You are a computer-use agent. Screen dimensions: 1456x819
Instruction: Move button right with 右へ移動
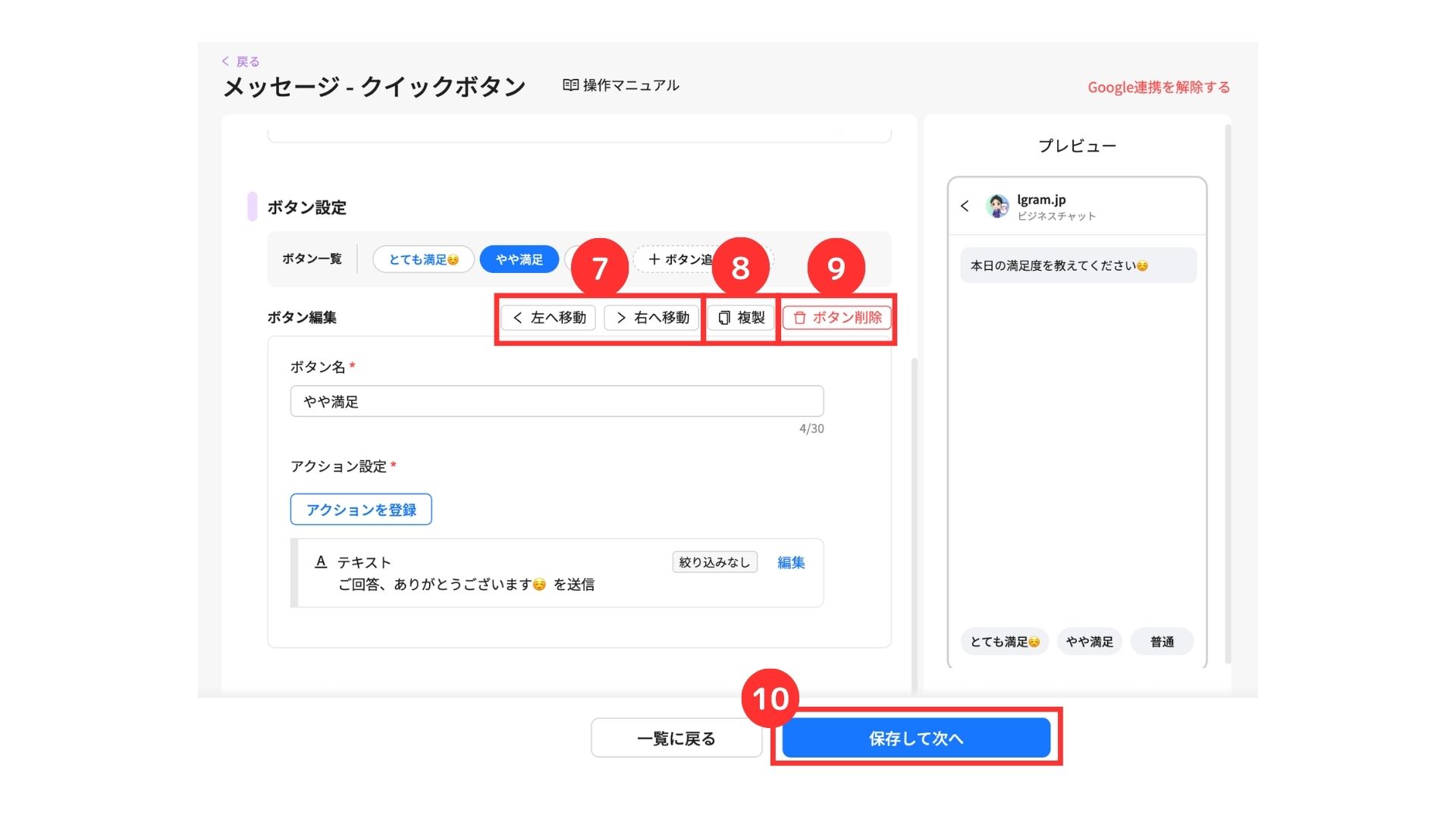point(652,318)
